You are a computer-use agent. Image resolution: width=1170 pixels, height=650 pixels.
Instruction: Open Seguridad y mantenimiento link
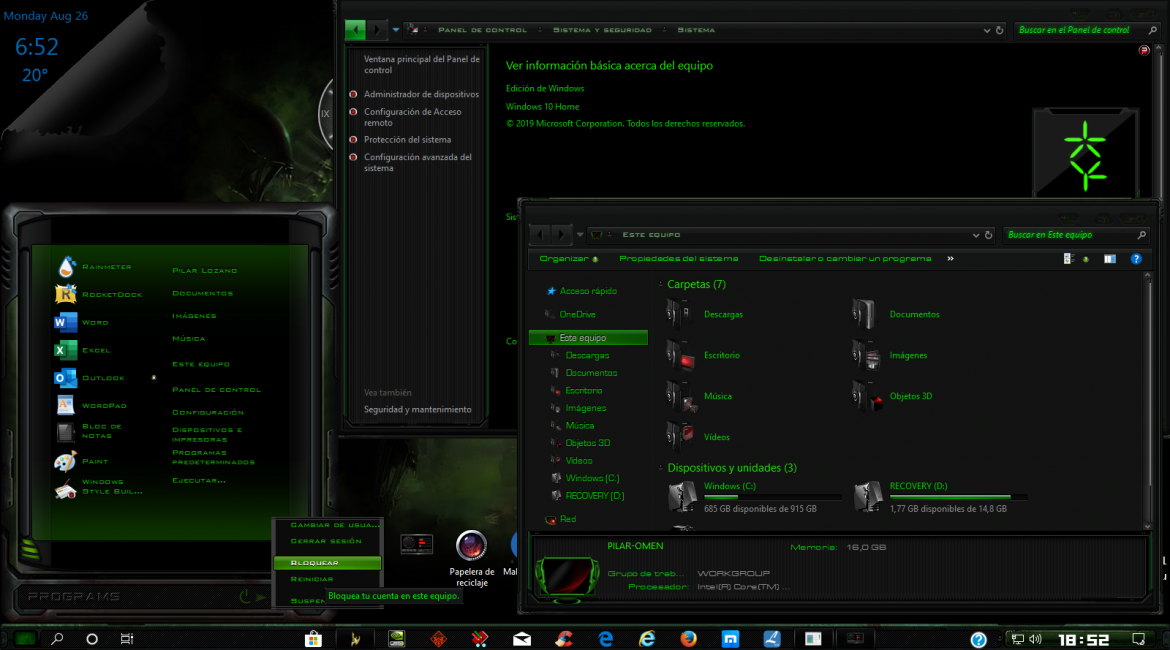[417, 410]
